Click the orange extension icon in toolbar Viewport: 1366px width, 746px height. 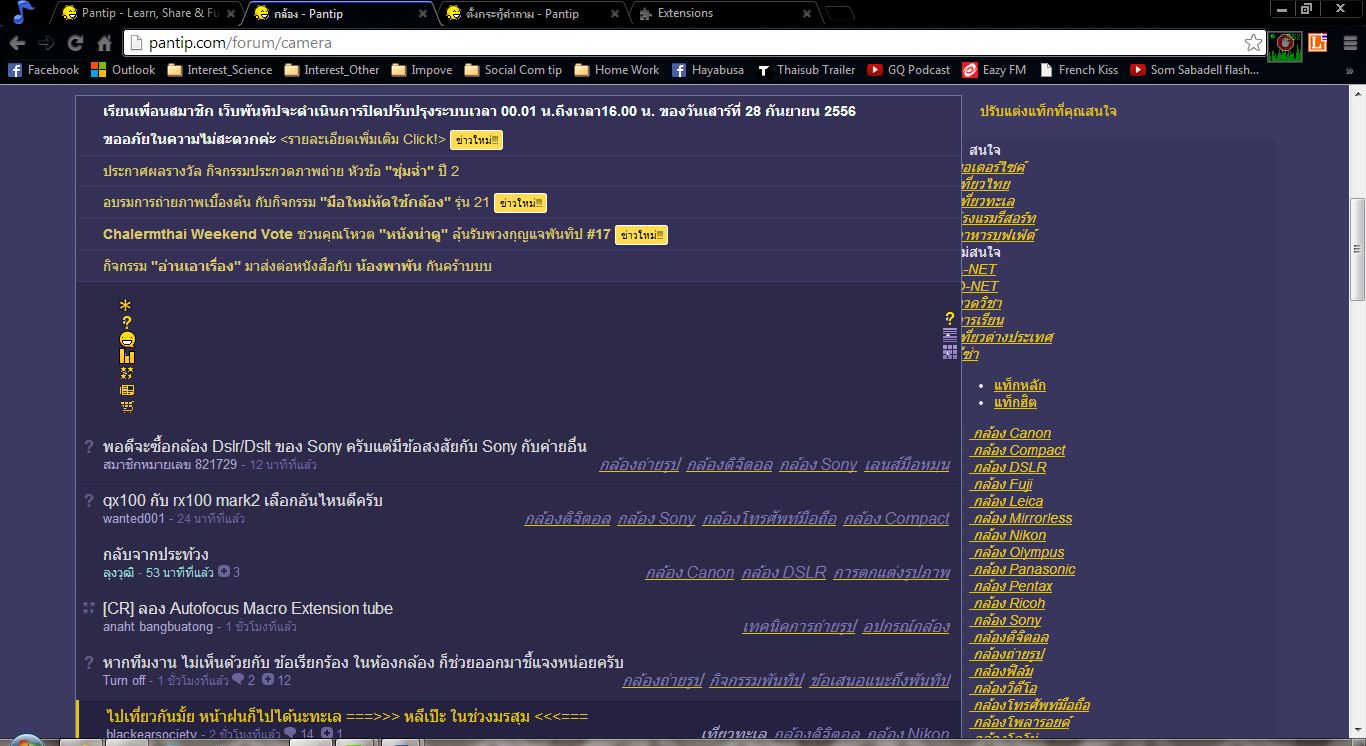coord(1317,43)
